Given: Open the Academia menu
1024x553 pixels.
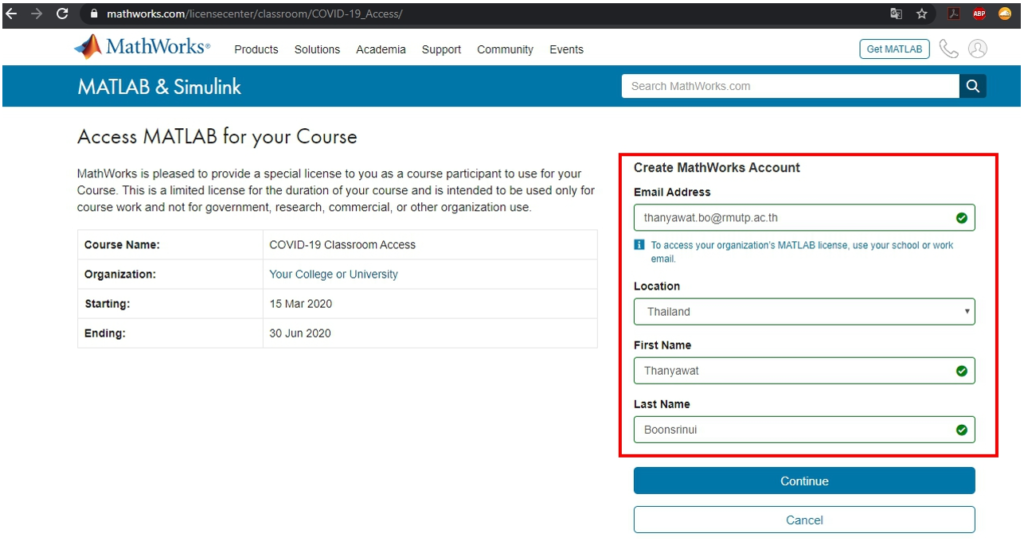Looking at the screenshot, I should [x=381, y=50].
